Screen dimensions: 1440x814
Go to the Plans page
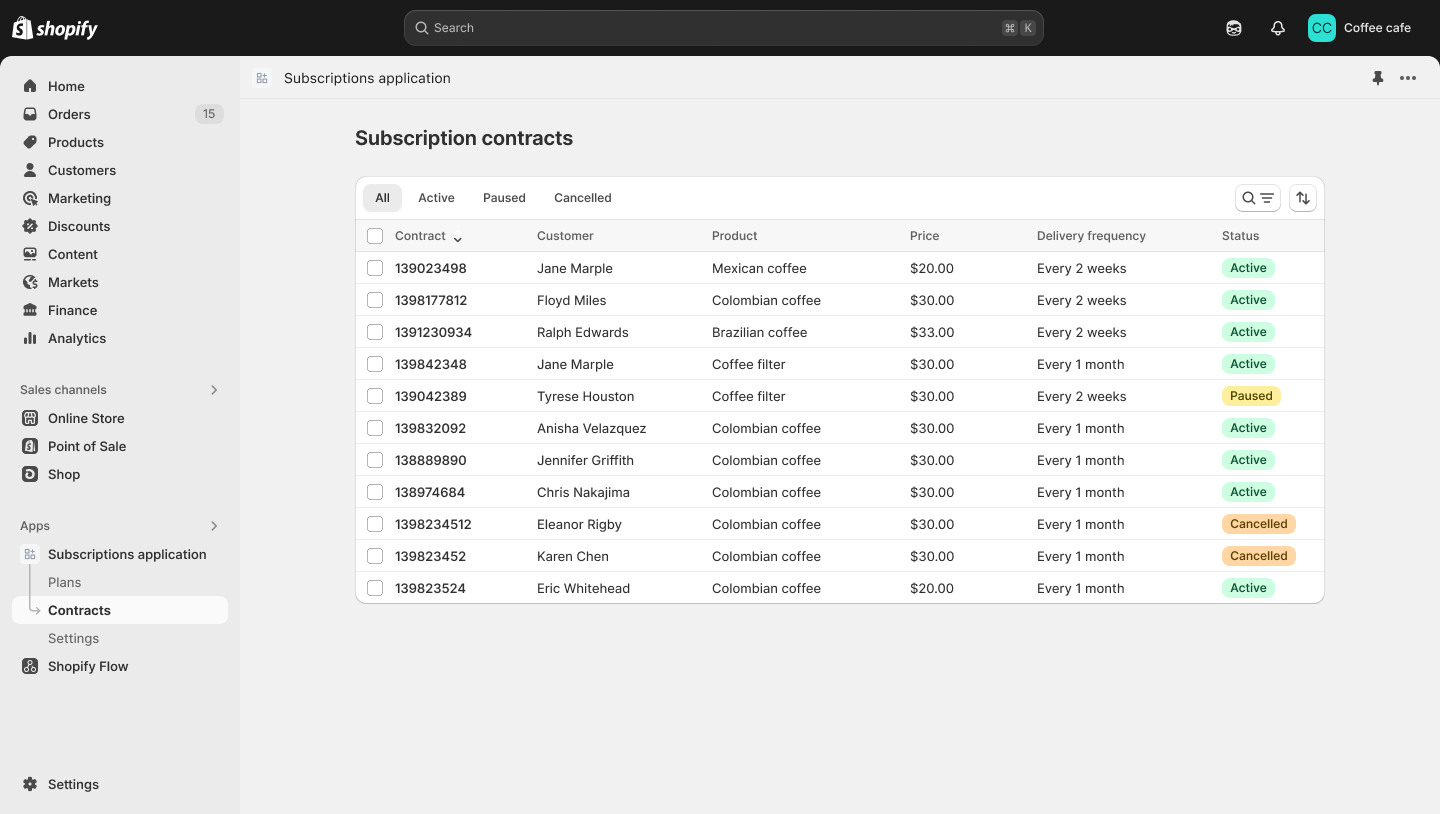[64, 582]
